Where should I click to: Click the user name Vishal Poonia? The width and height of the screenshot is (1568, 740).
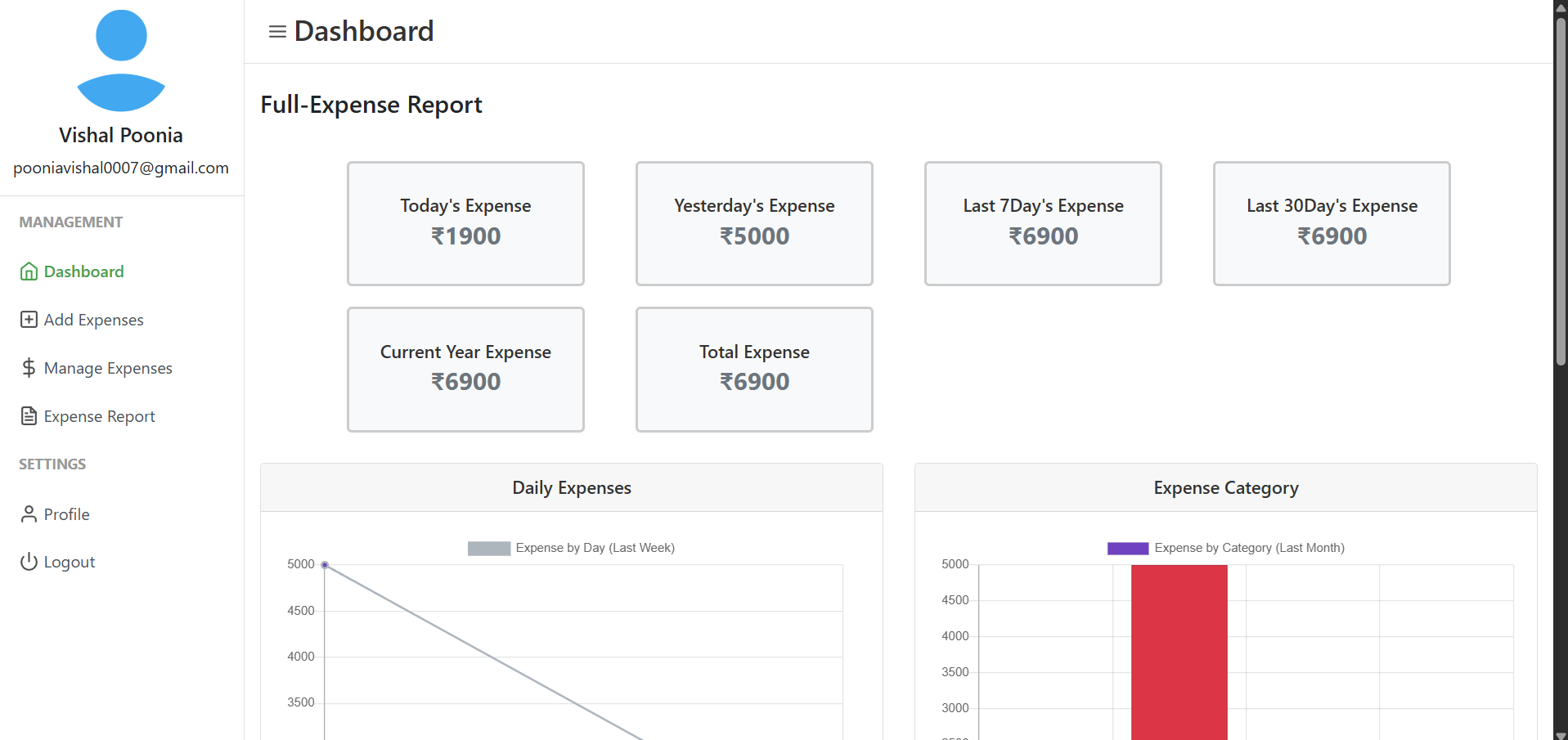(121, 135)
